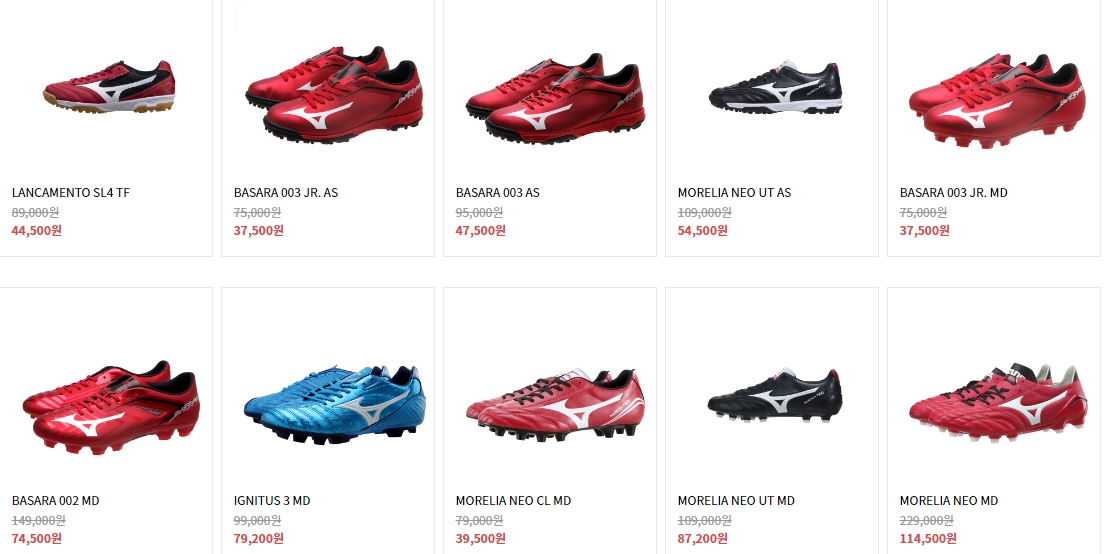This screenshot has height=554, width=1108.
Task: Click the BASARA 003 JR. AS title link
Action: pyautogui.click(x=286, y=192)
